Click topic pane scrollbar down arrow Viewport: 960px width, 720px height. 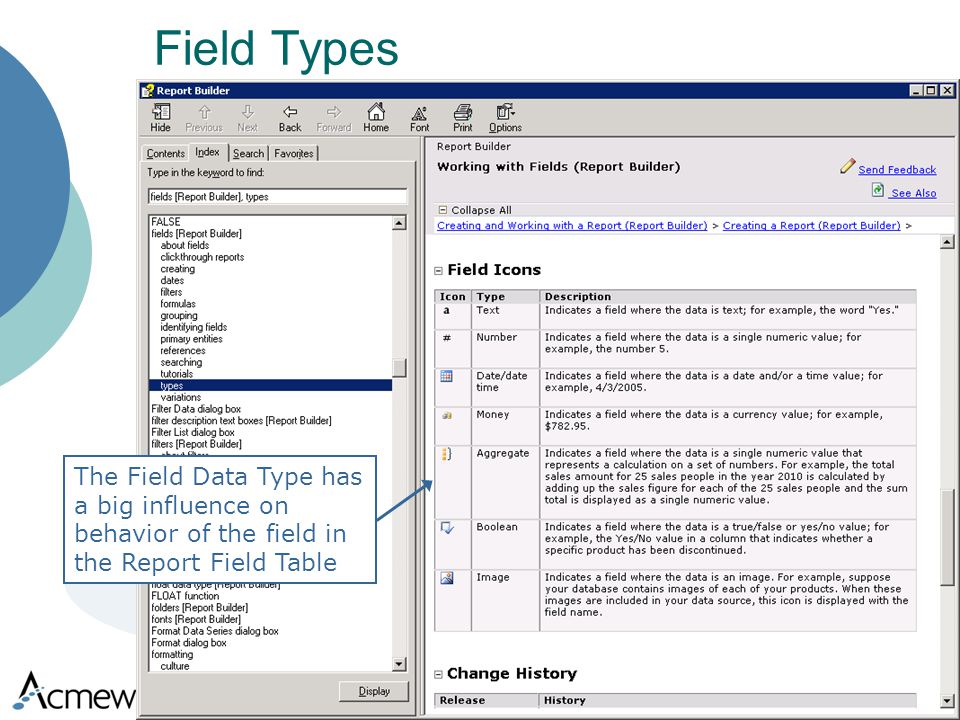click(947, 701)
